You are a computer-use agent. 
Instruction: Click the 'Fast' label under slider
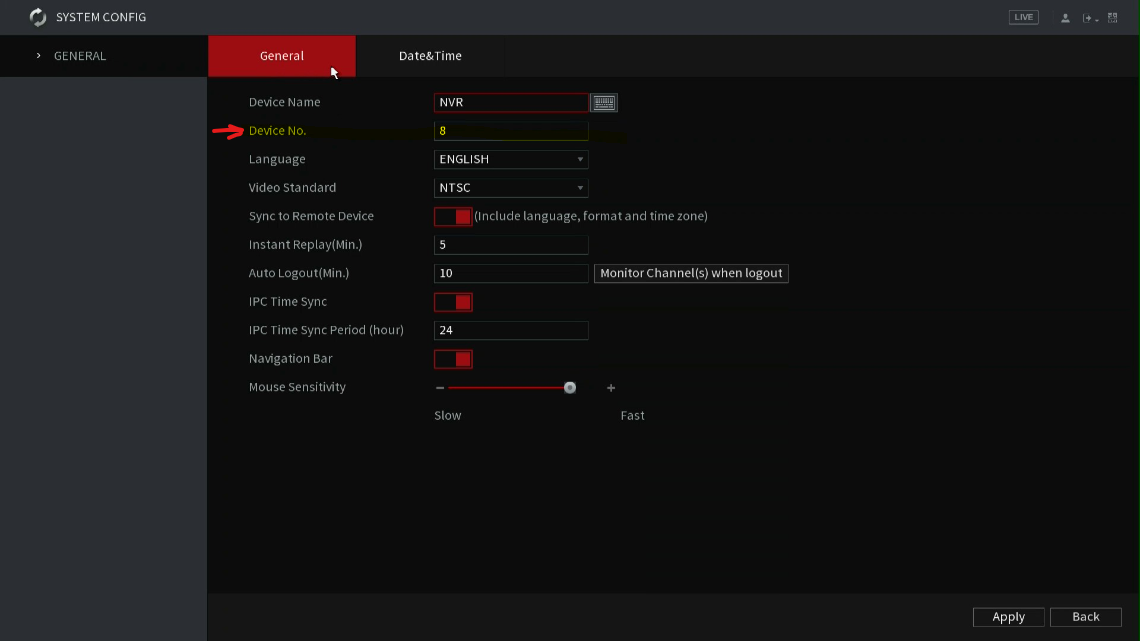[x=632, y=415]
